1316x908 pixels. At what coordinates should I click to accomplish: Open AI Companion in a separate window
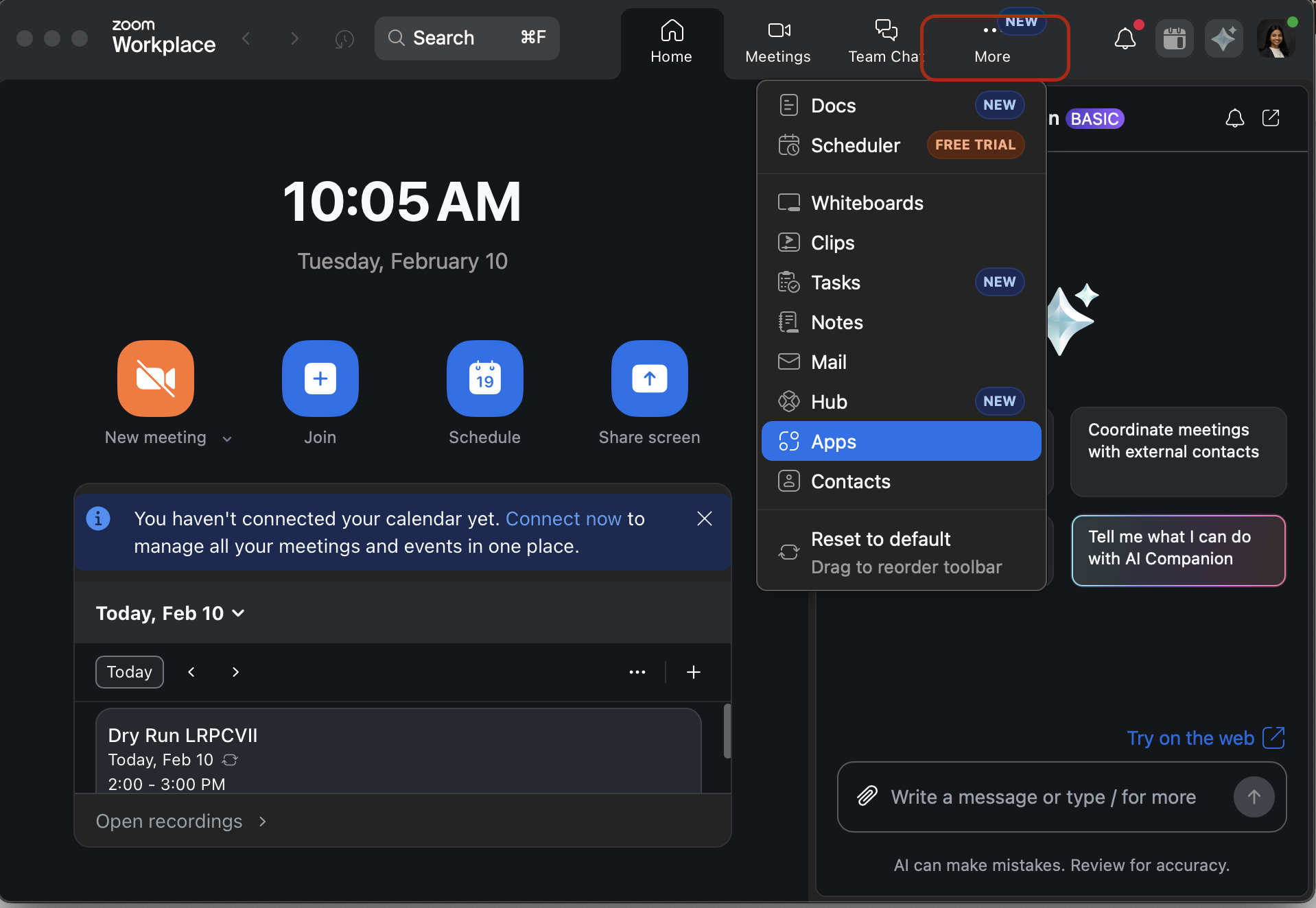[1271, 118]
